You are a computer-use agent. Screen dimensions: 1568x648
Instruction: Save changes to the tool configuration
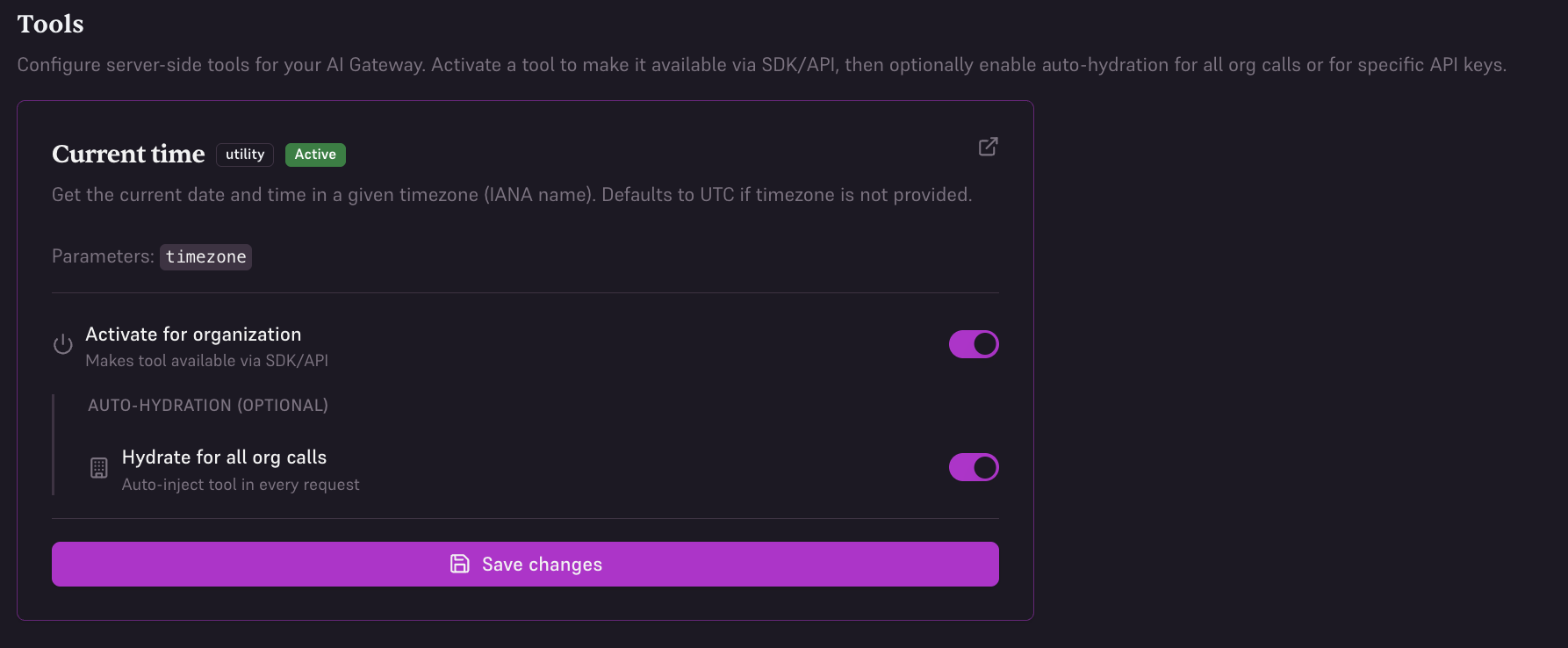525,564
